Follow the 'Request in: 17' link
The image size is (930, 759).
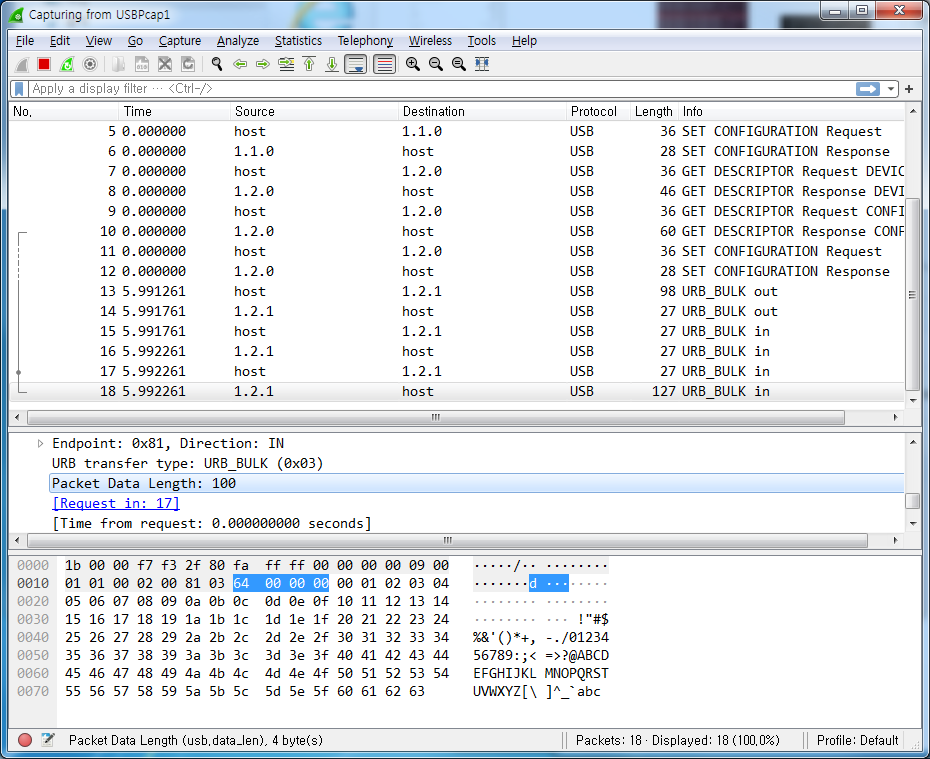coord(116,503)
